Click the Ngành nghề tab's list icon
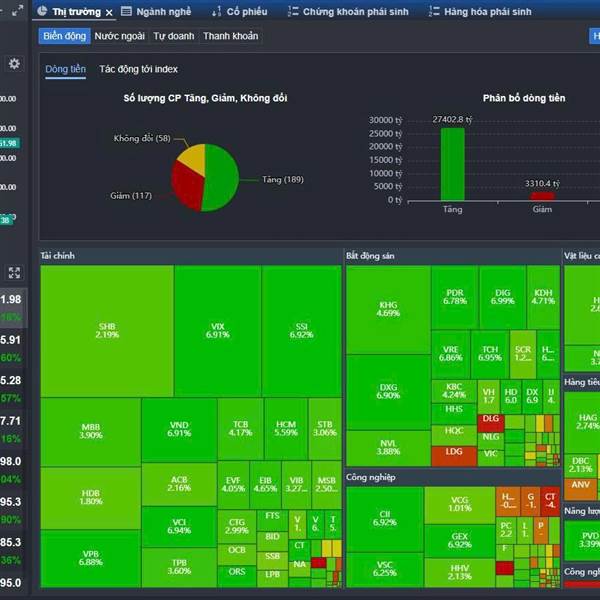Screen dimensions: 600x600 click(126, 11)
